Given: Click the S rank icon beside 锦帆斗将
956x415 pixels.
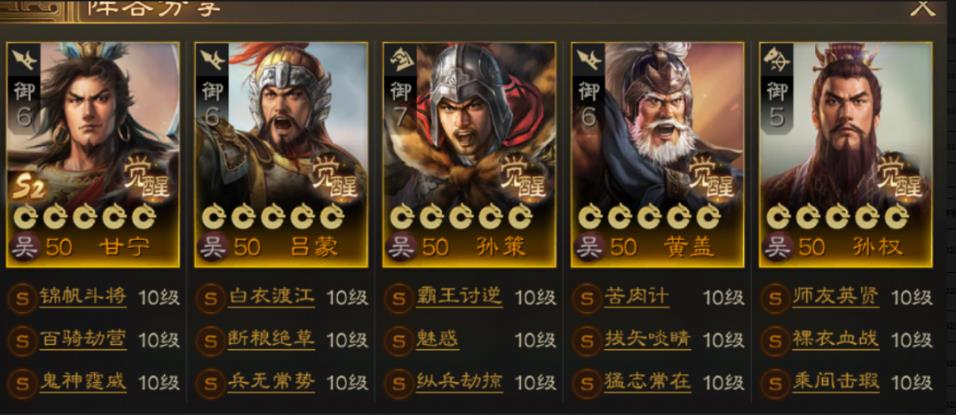Looking at the screenshot, I should (22, 299).
